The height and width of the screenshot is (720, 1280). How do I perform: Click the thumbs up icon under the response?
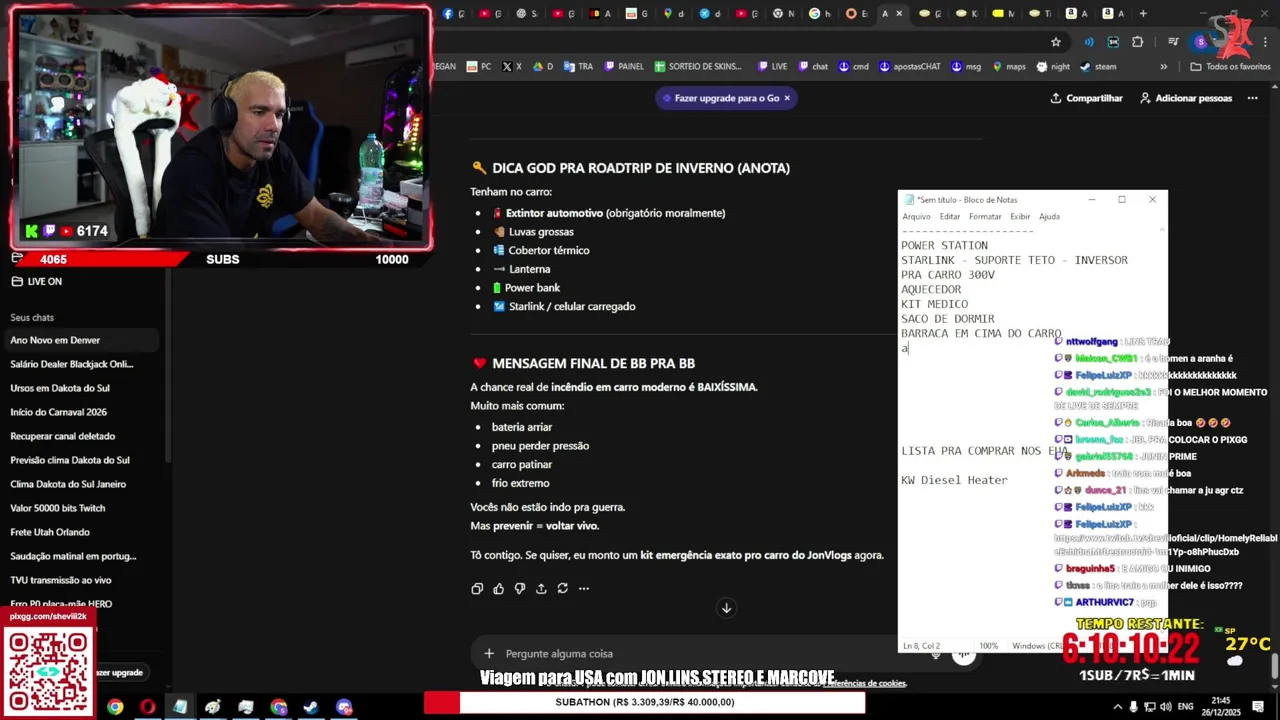click(x=498, y=589)
